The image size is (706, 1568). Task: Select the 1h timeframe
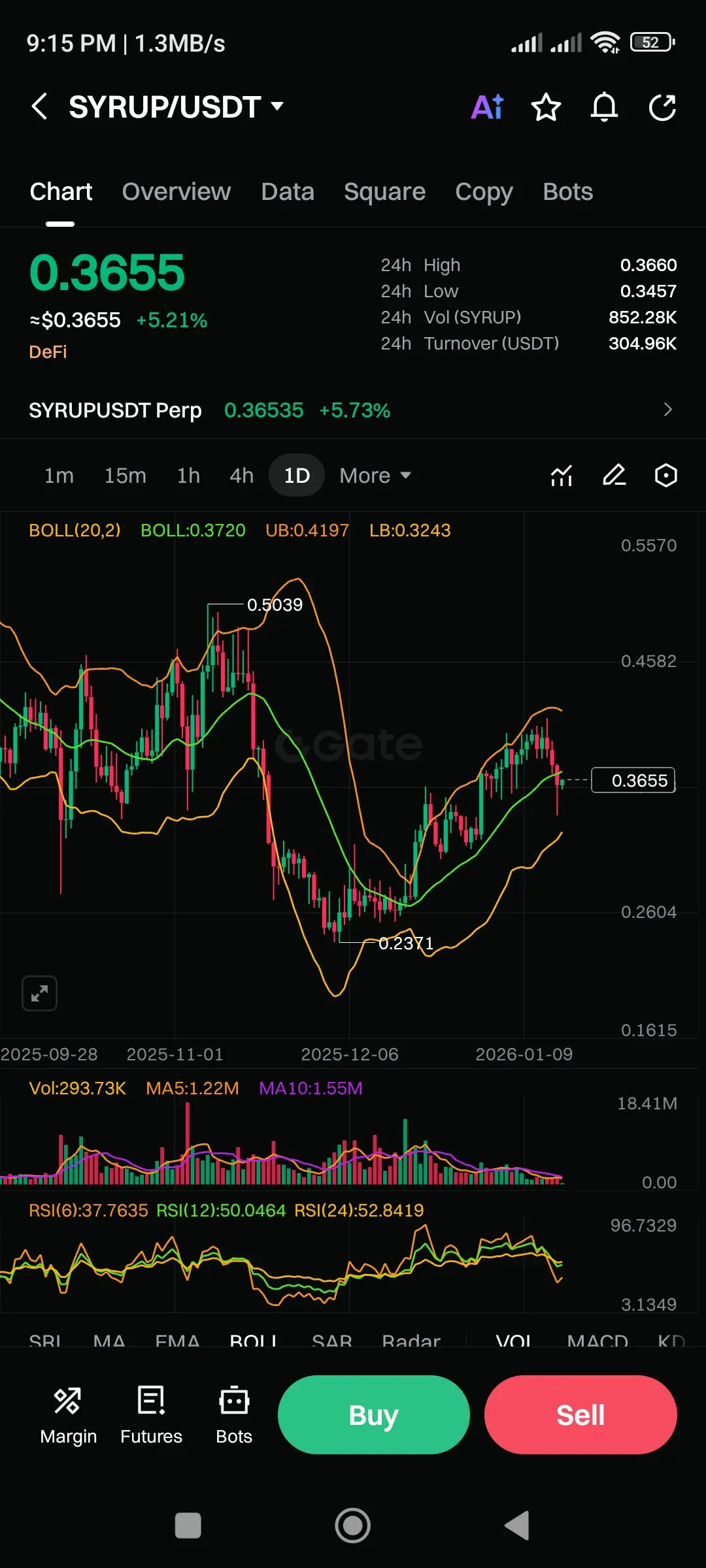[188, 475]
